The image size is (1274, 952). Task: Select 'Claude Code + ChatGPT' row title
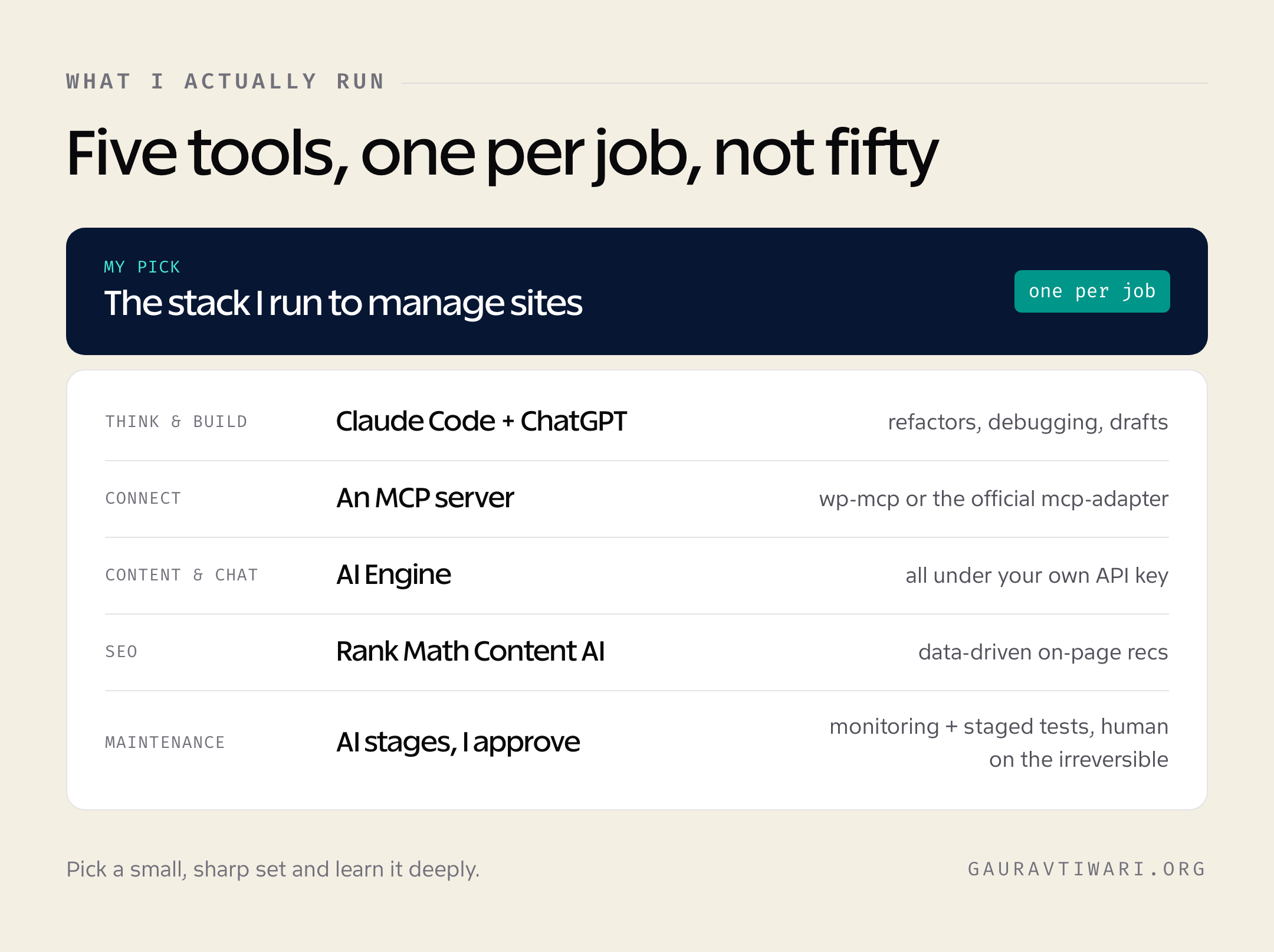point(481,421)
